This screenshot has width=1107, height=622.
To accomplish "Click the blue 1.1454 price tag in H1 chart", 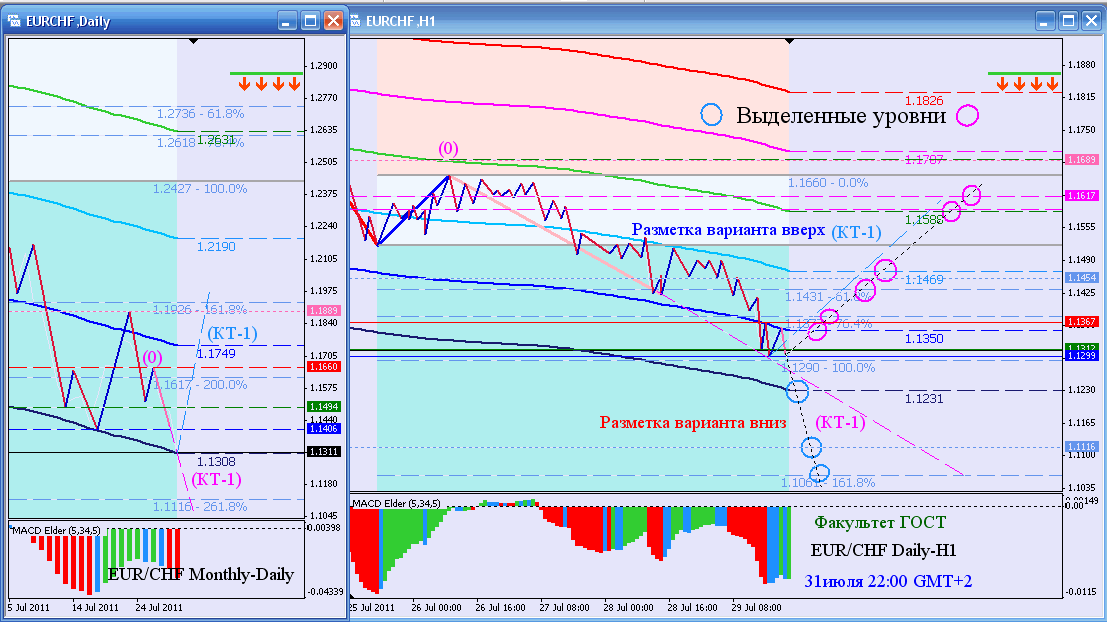I will tap(1082, 278).
